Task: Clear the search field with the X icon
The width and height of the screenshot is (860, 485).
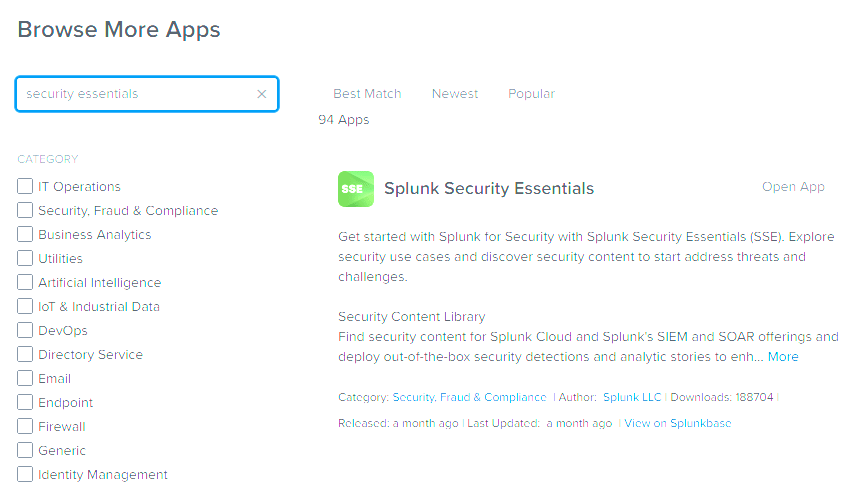Action: point(262,94)
